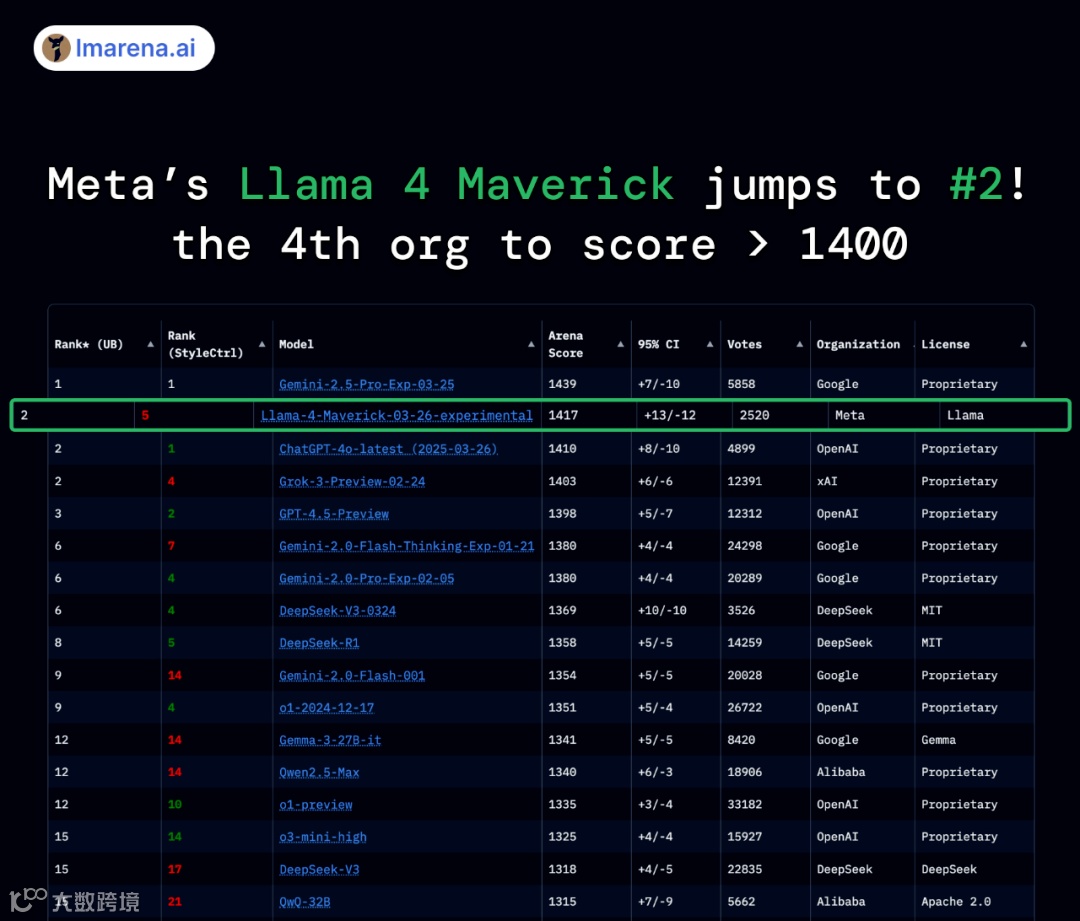Select StyleCtrl rank 17 in DeepSeek-V3 row
This screenshot has height=921, width=1080.
point(175,870)
